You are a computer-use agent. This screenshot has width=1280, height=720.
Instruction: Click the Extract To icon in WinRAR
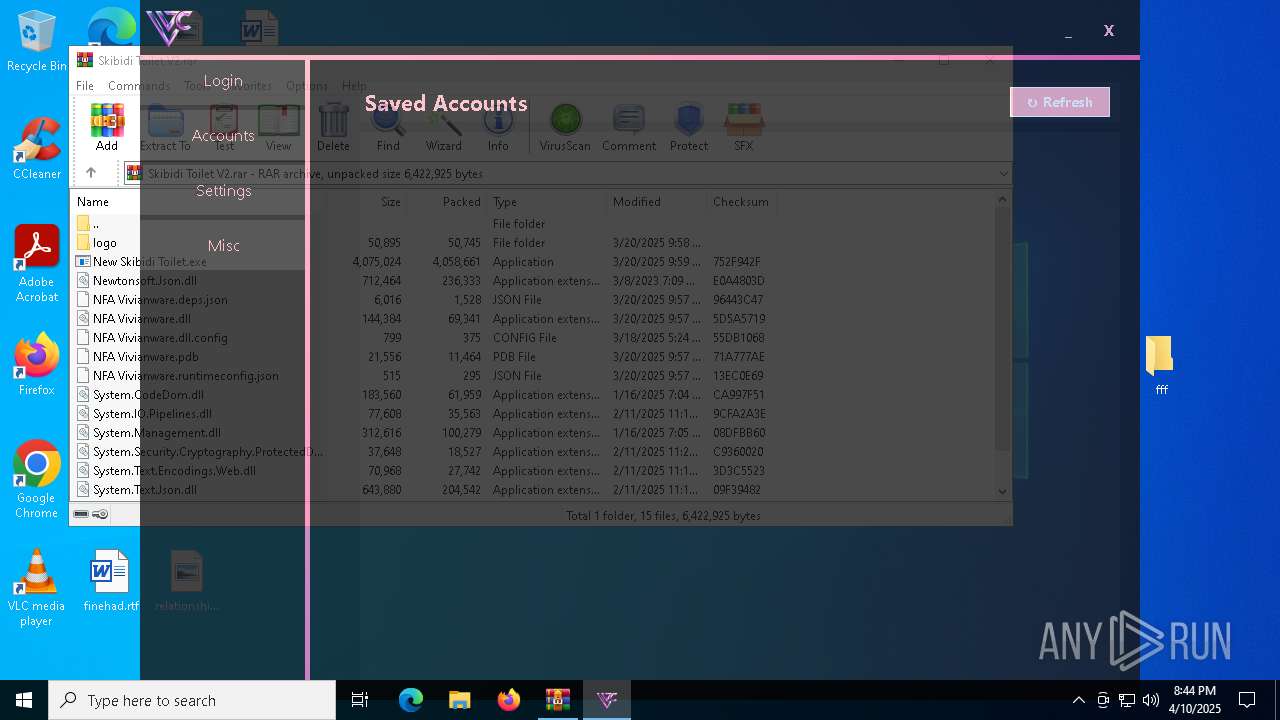click(x=165, y=127)
